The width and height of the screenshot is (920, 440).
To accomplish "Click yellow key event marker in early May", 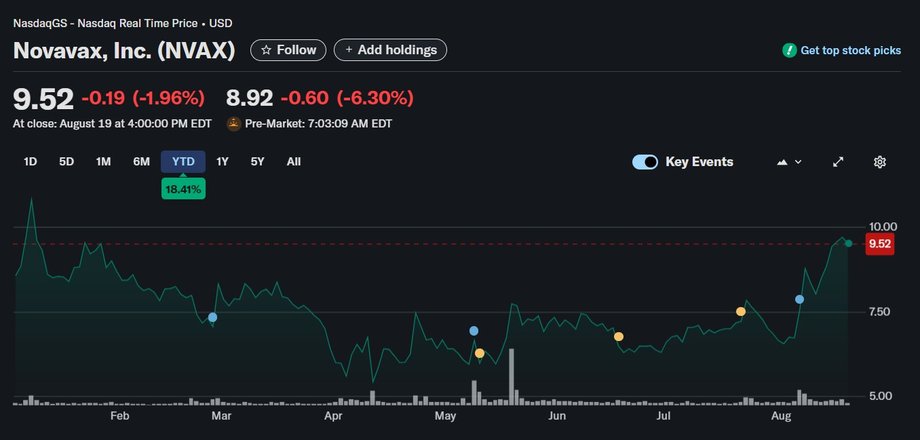I will point(479,353).
